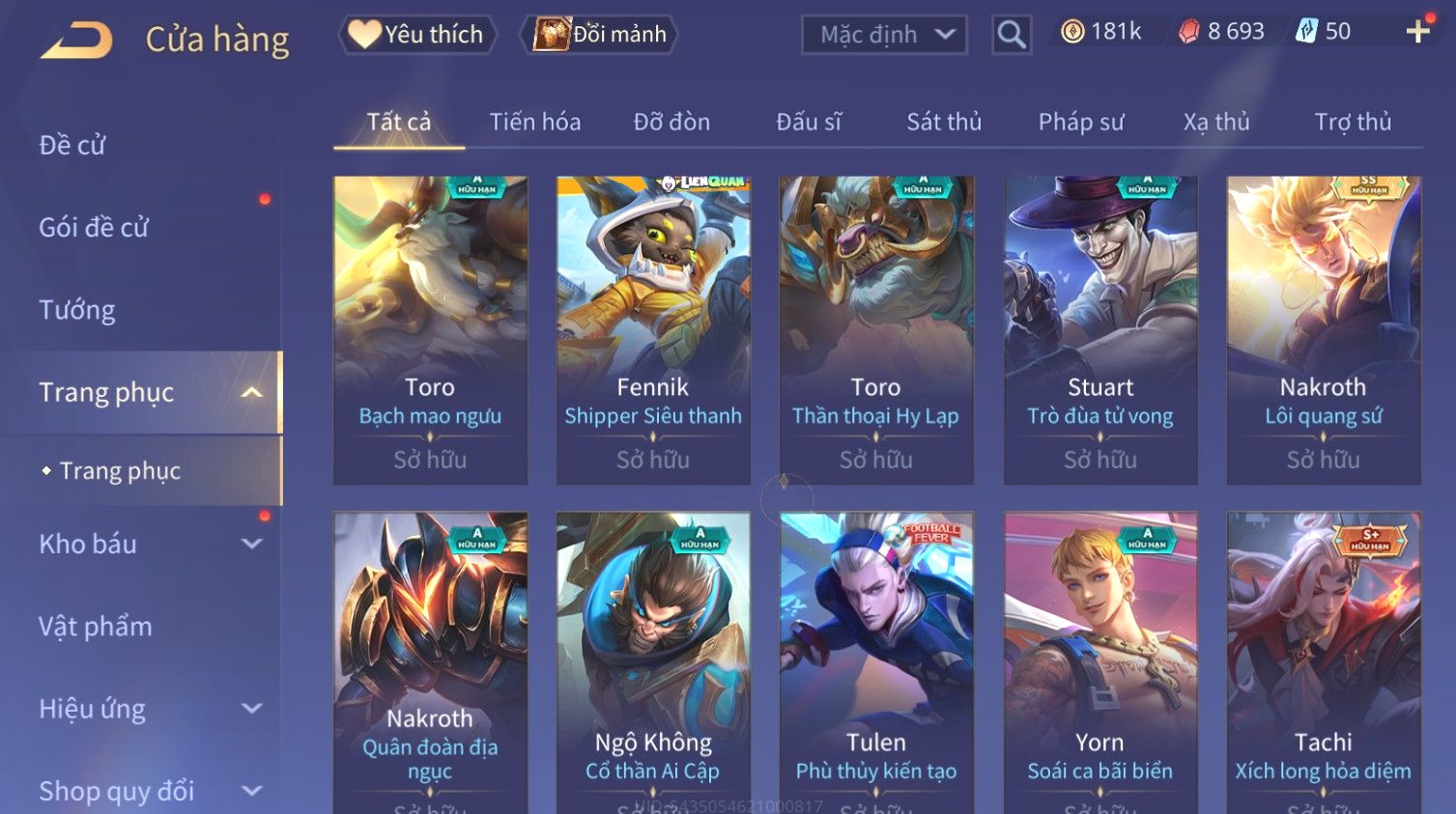Screen dimensions: 1456x814
Task: Open Gói đề cử in sidebar
Action: tap(94, 228)
